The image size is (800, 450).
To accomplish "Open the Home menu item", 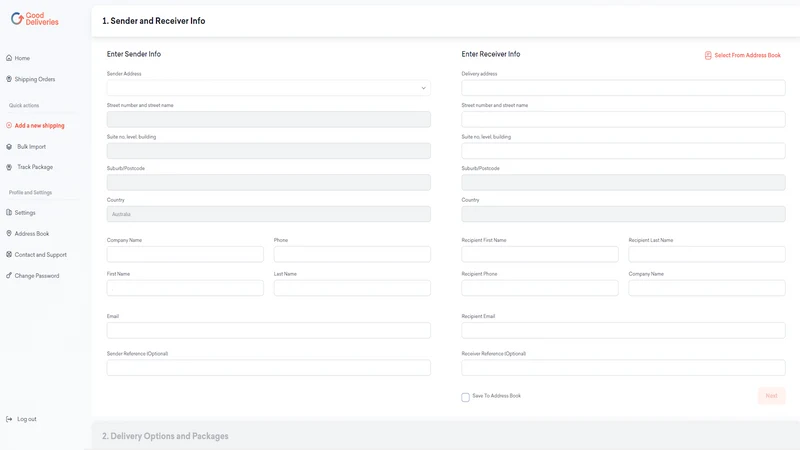I will click(22, 58).
